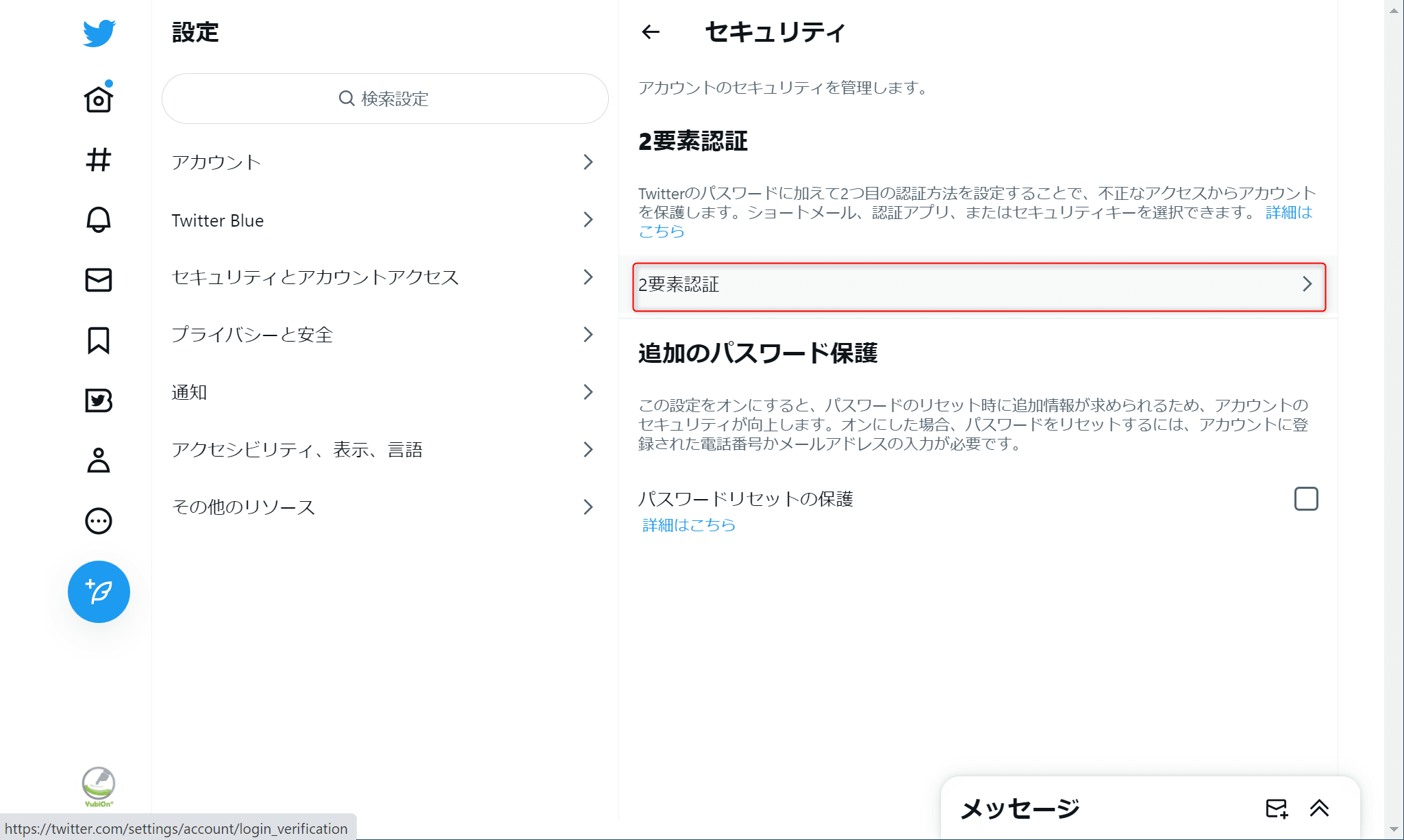This screenshot has width=1404, height=840.
Task: Click the 追加のパスワード保護 heading
Action: (757, 353)
